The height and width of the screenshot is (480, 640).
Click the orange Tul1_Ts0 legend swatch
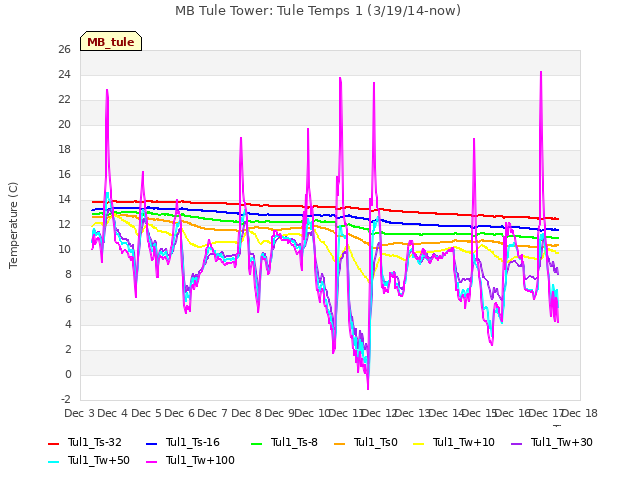click(339, 444)
